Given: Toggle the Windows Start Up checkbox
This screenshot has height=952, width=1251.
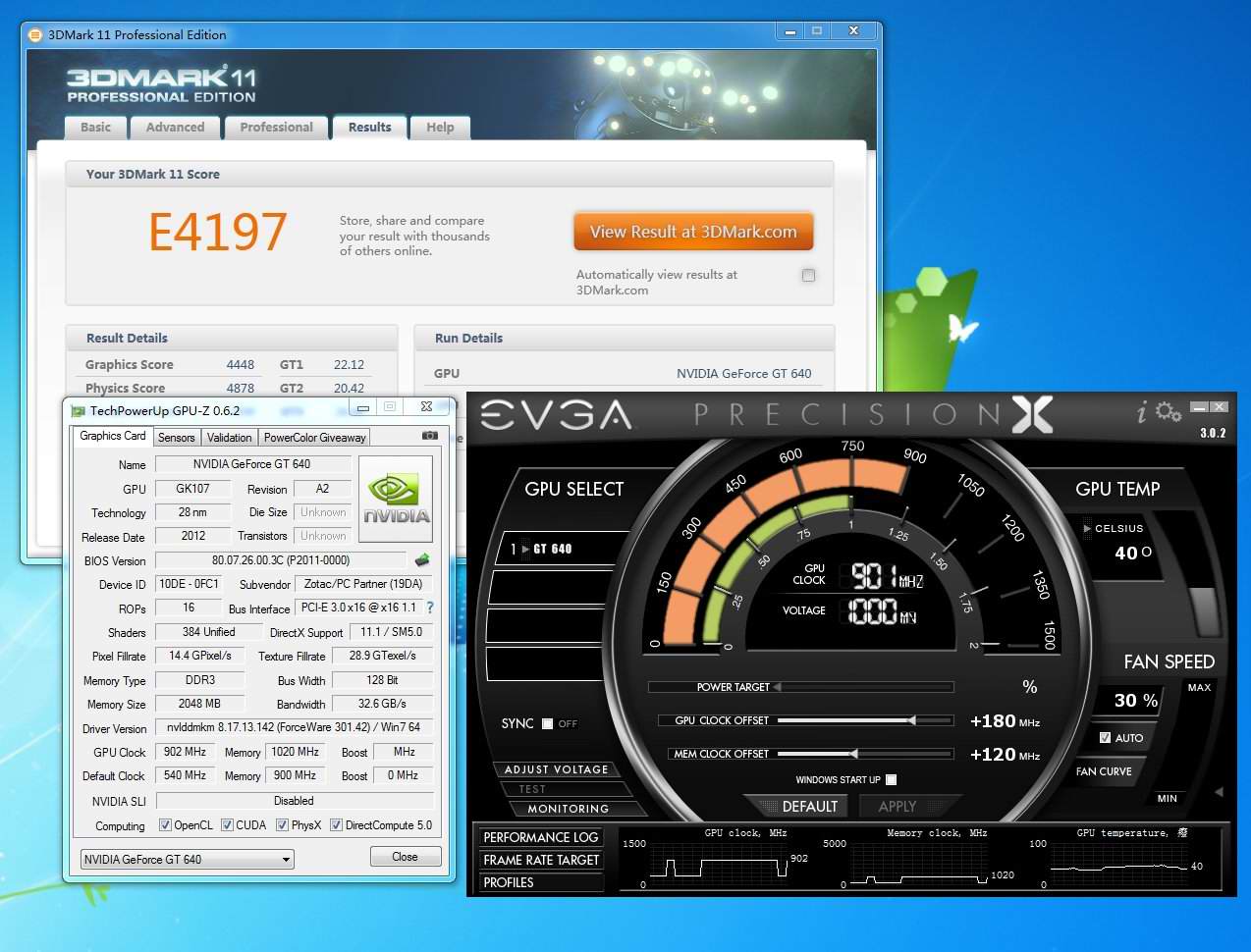Looking at the screenshot, I should click(x=891, y=779).
